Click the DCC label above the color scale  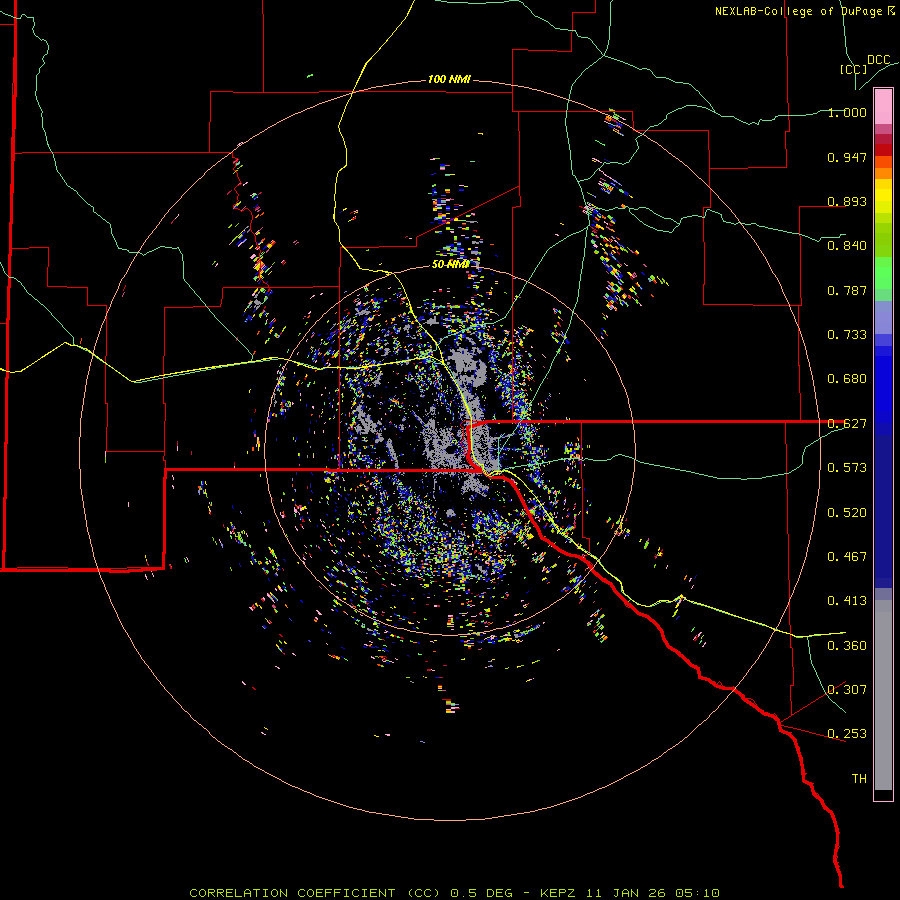(x=878, y=59)
